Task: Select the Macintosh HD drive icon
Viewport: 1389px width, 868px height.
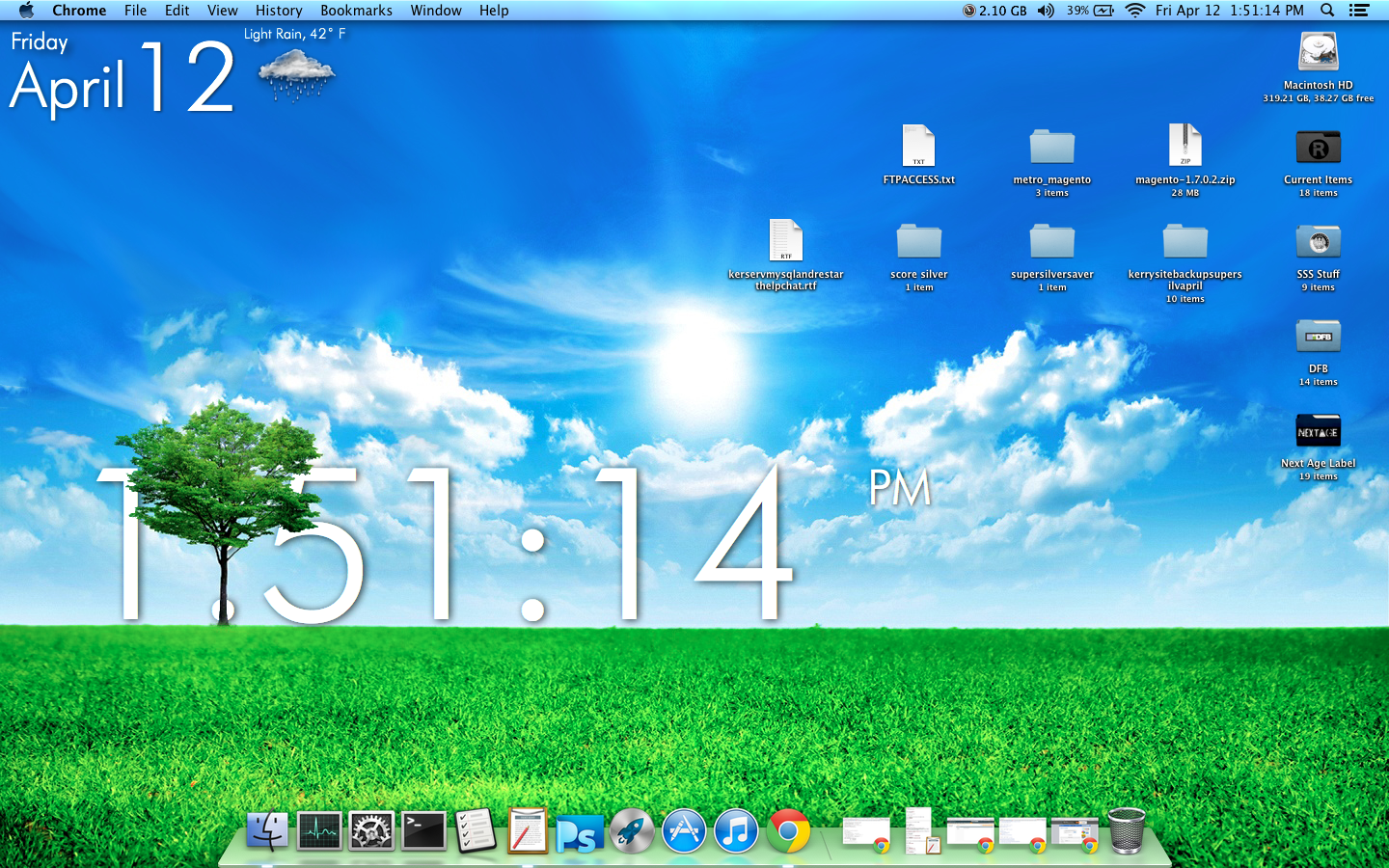Action: [x=1319, y=52]
